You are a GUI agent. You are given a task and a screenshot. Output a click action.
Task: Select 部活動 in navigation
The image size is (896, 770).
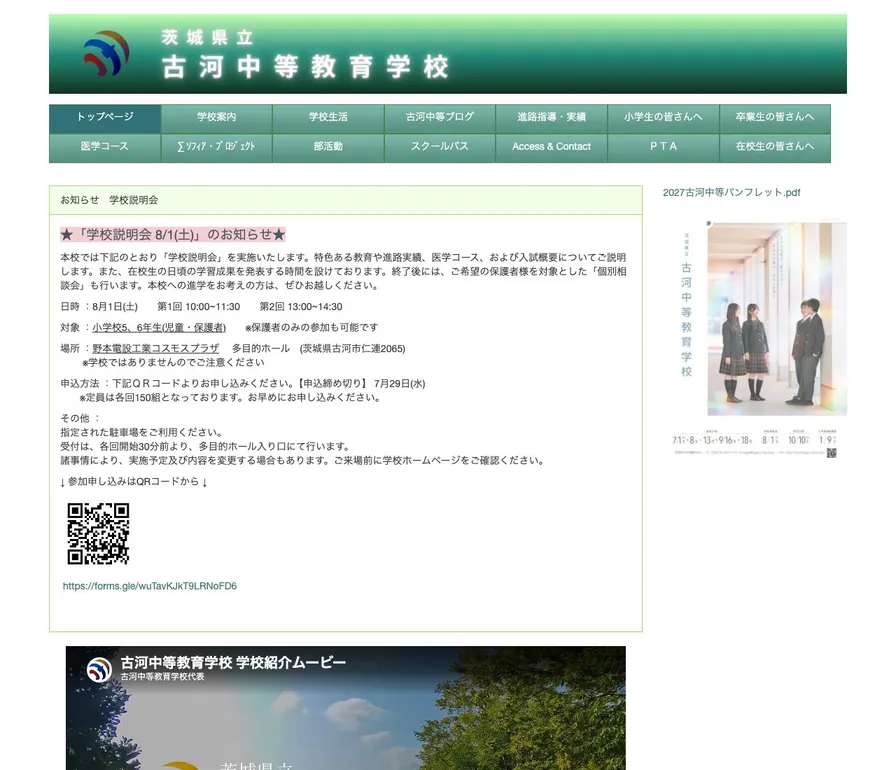tap(328, 147)
